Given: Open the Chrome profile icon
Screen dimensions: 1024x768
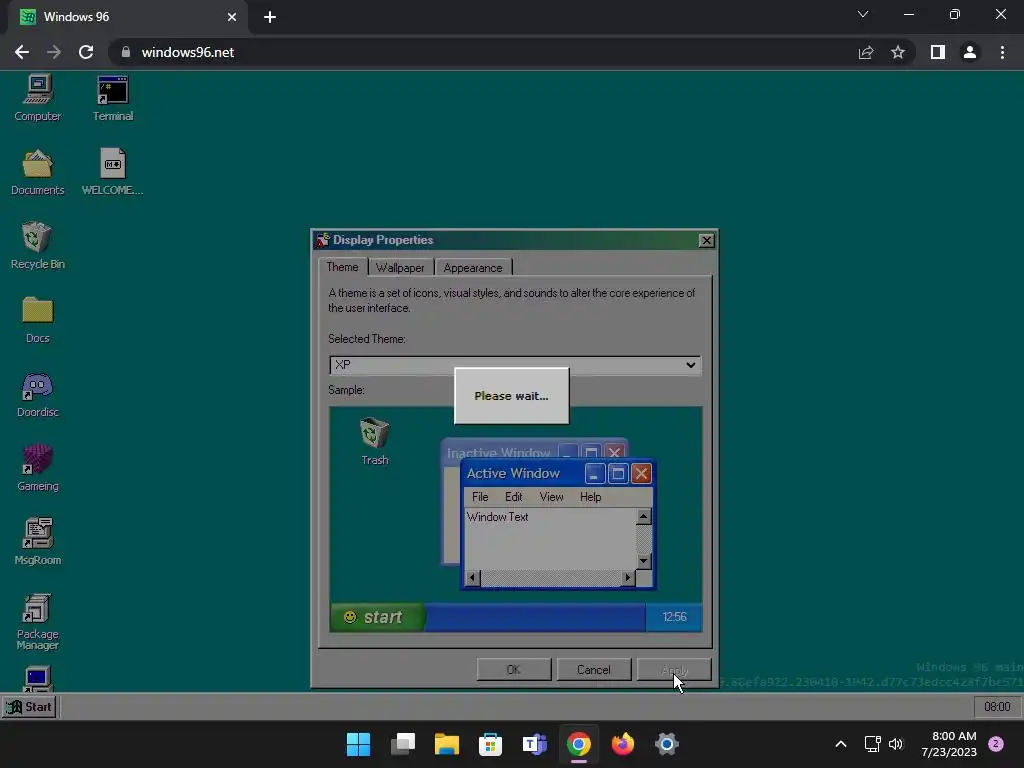Looking at the screenshot, I should [x=970, y=52].
